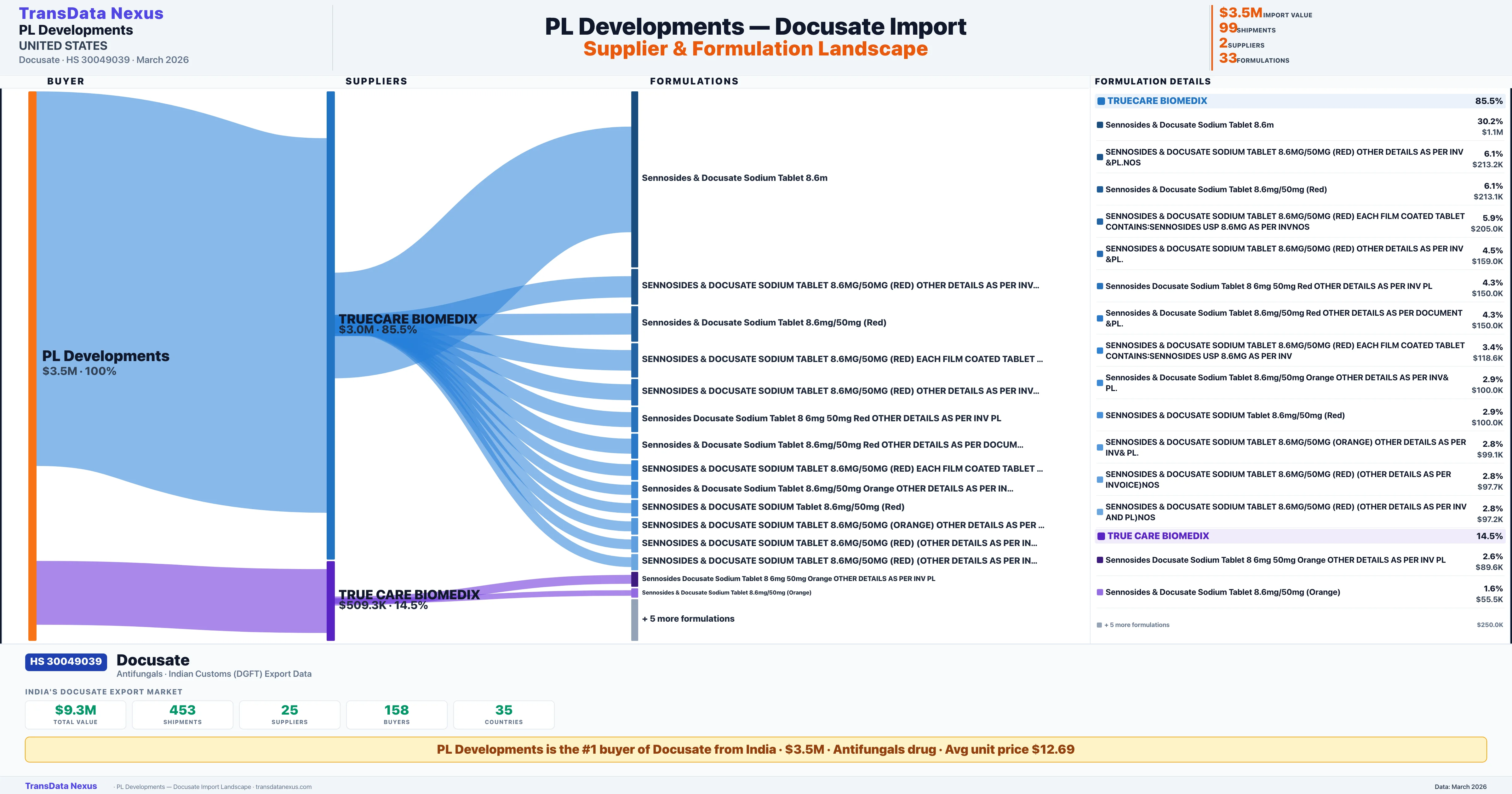The width and height of the screenshot is (1512, 794).
Task: Toggle the square marker beside Sennosides Tablet 8.6m entry
Action: coord(1100,124)
